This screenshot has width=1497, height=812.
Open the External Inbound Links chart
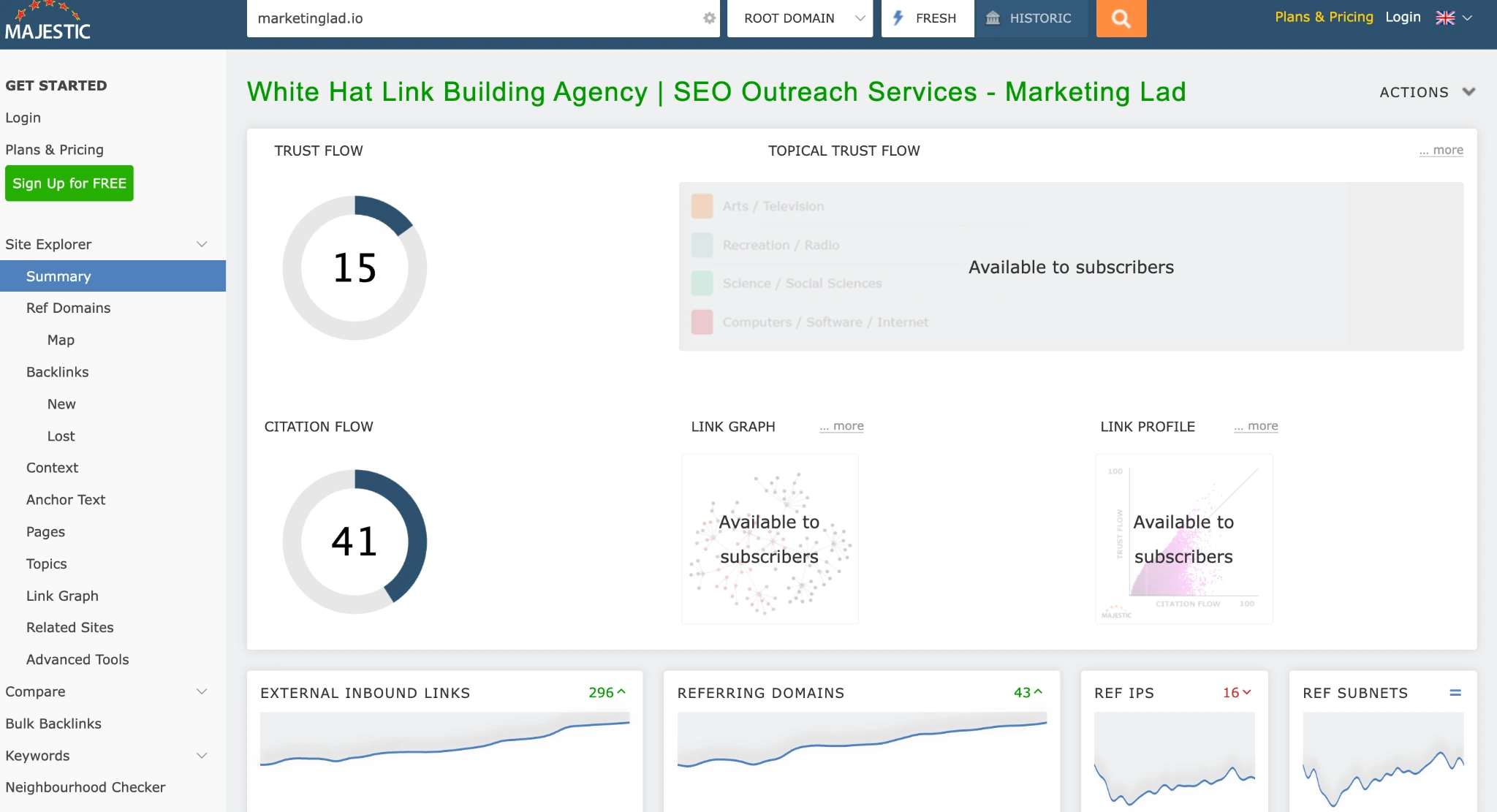pos(444,760)
